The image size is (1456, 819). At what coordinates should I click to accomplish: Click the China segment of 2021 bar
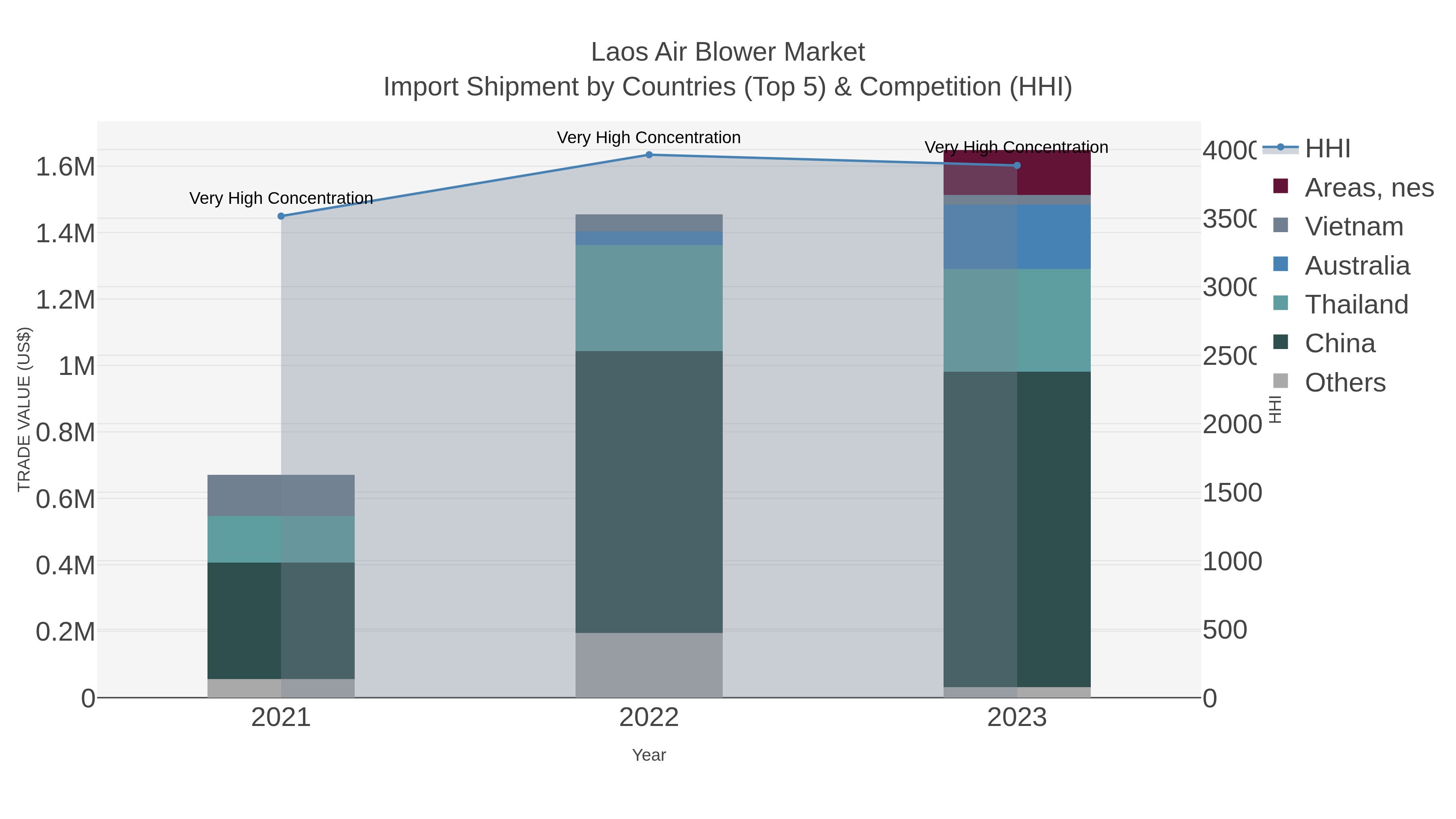coord(281,620)
